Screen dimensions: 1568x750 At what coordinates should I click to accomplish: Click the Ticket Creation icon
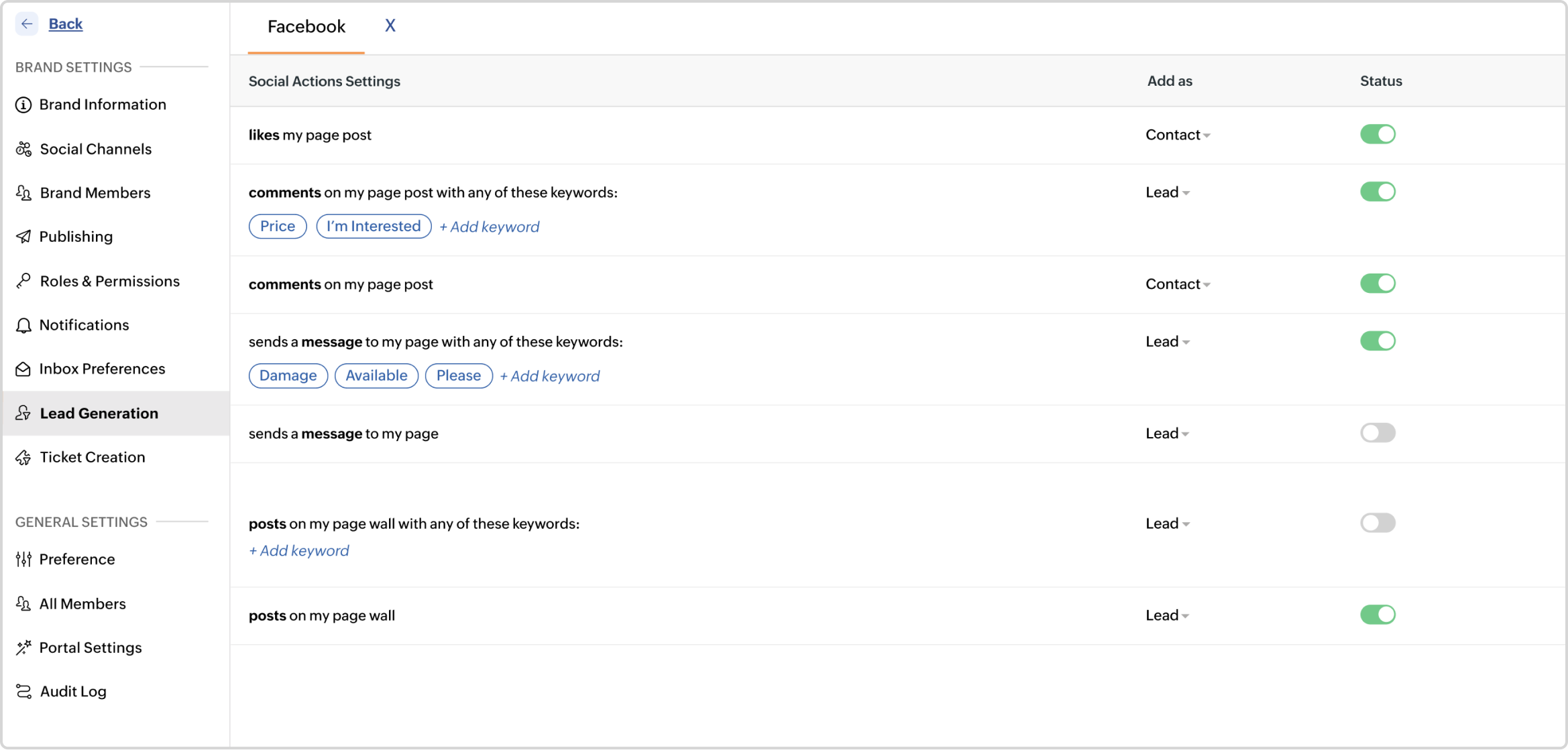[23, 457]
